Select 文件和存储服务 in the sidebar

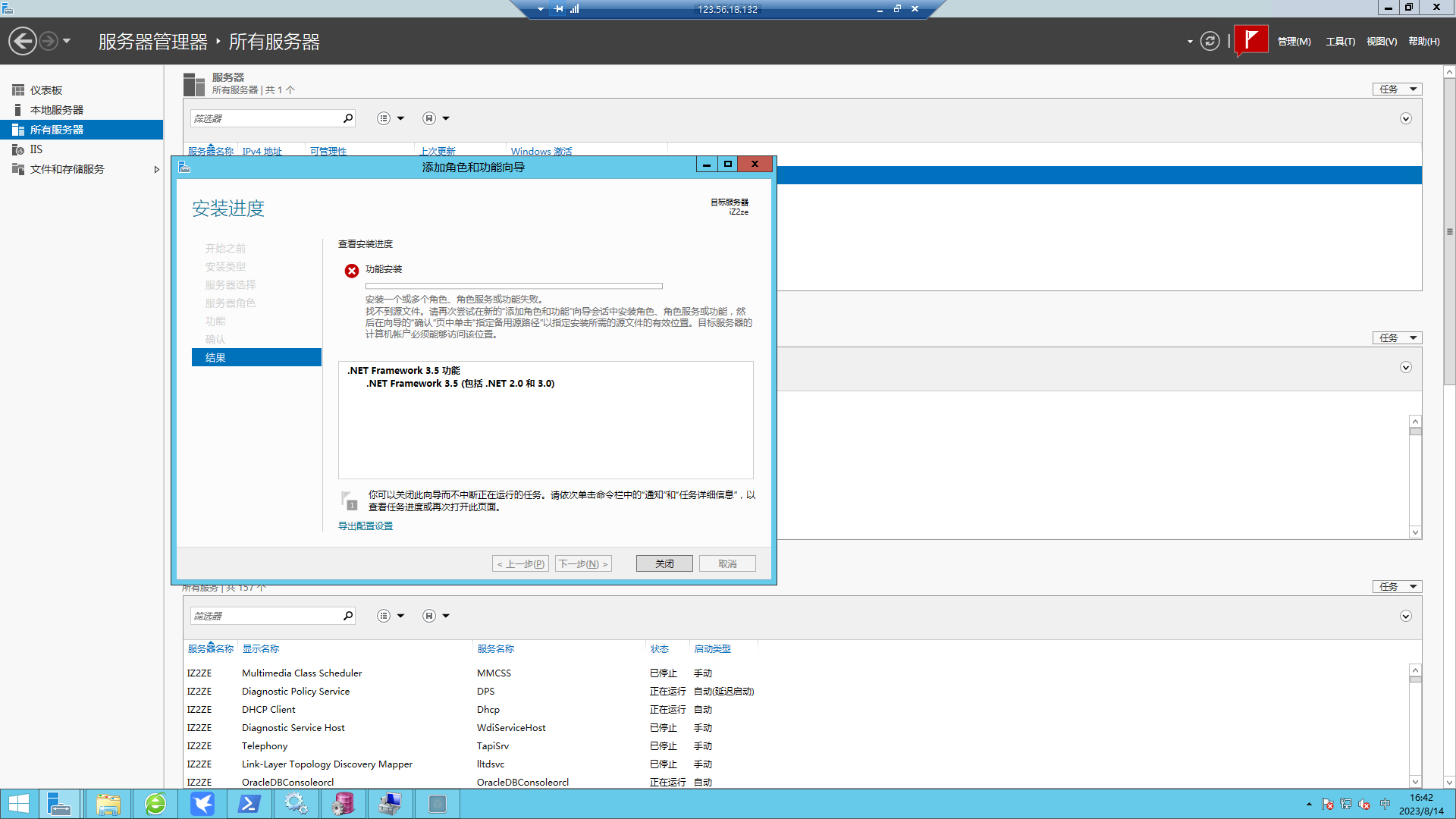(81, 169)
